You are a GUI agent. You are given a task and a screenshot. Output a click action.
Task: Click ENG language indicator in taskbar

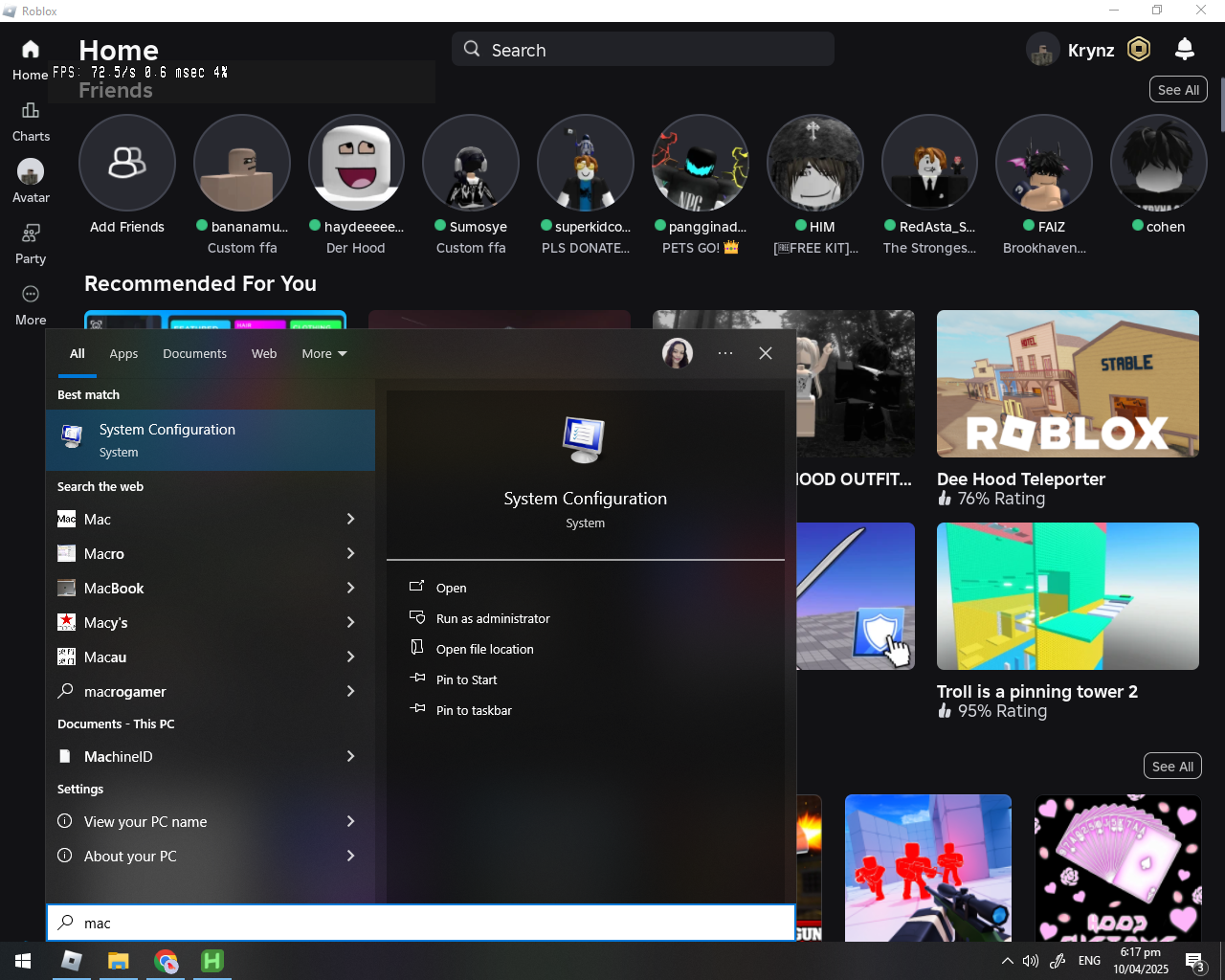click(1089, 961)
